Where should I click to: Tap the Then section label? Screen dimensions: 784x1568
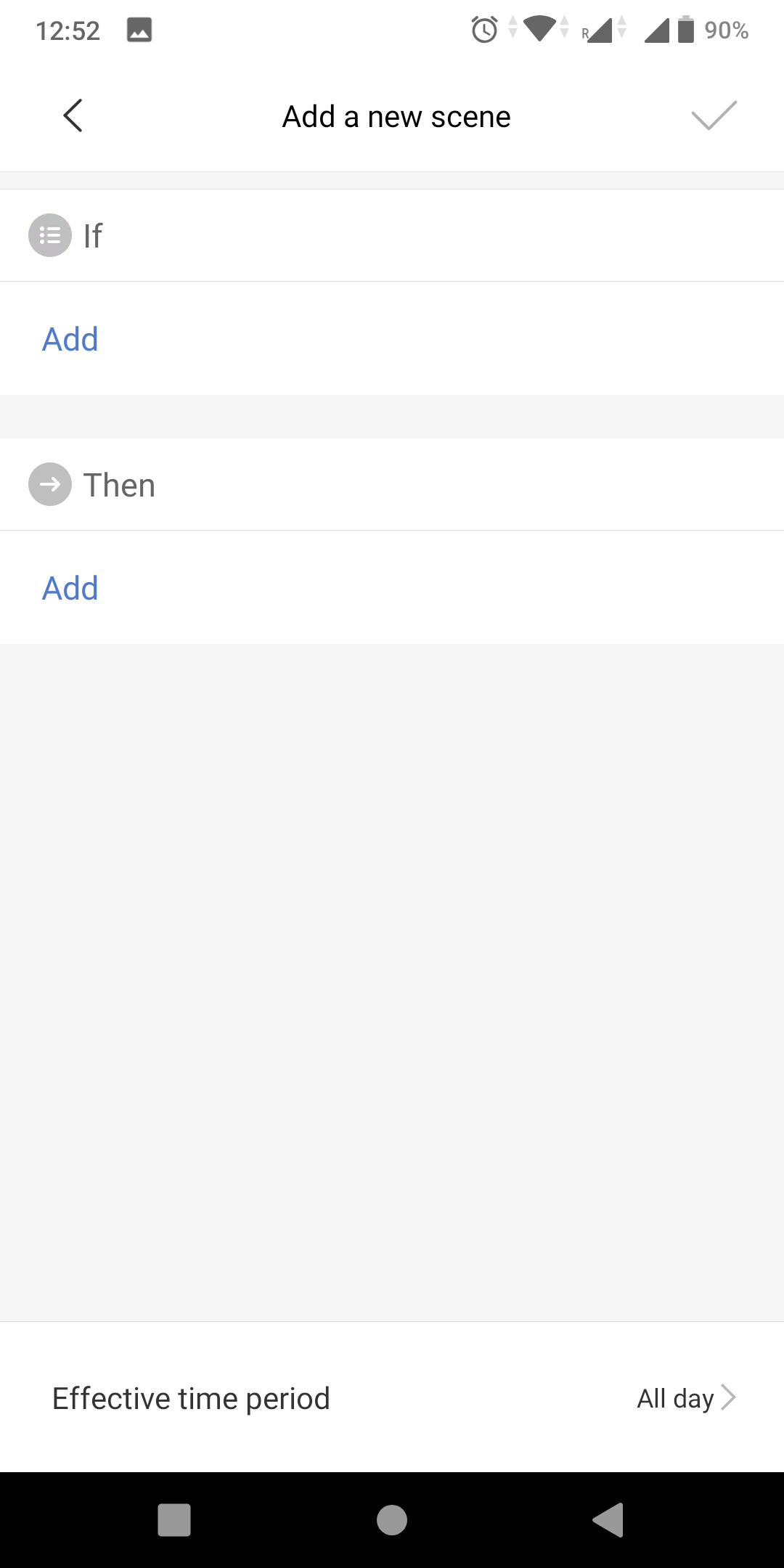pyautogui.click(x=119, y=485)
